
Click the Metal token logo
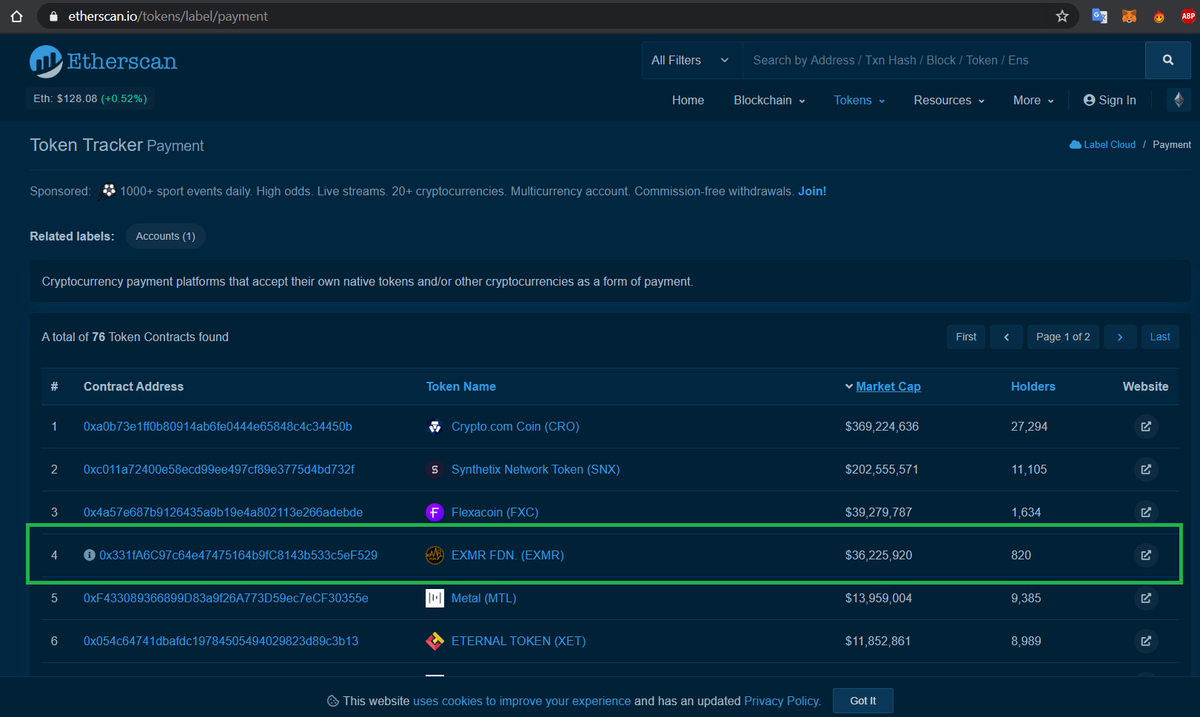click(x=435, y=598)
